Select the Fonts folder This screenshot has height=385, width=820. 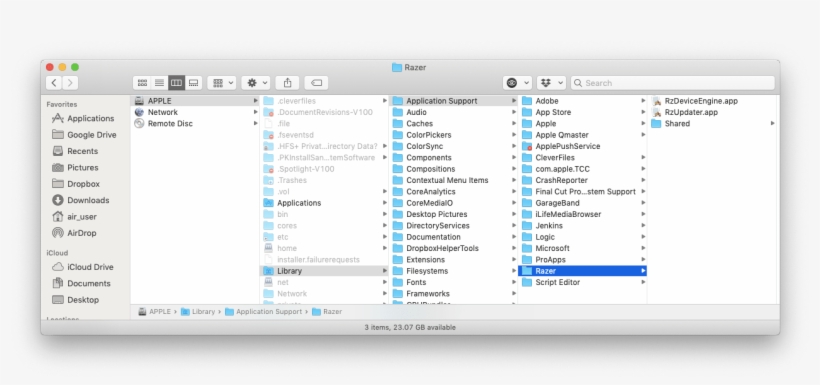click(454, 282)
